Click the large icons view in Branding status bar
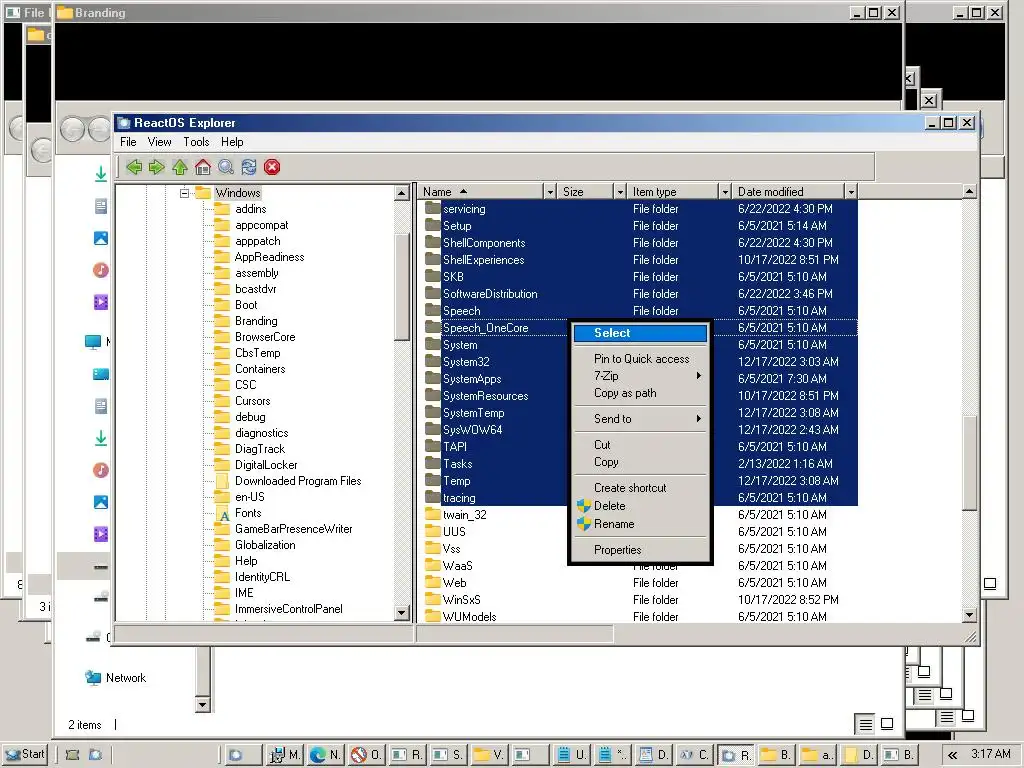 coord(887,724)
